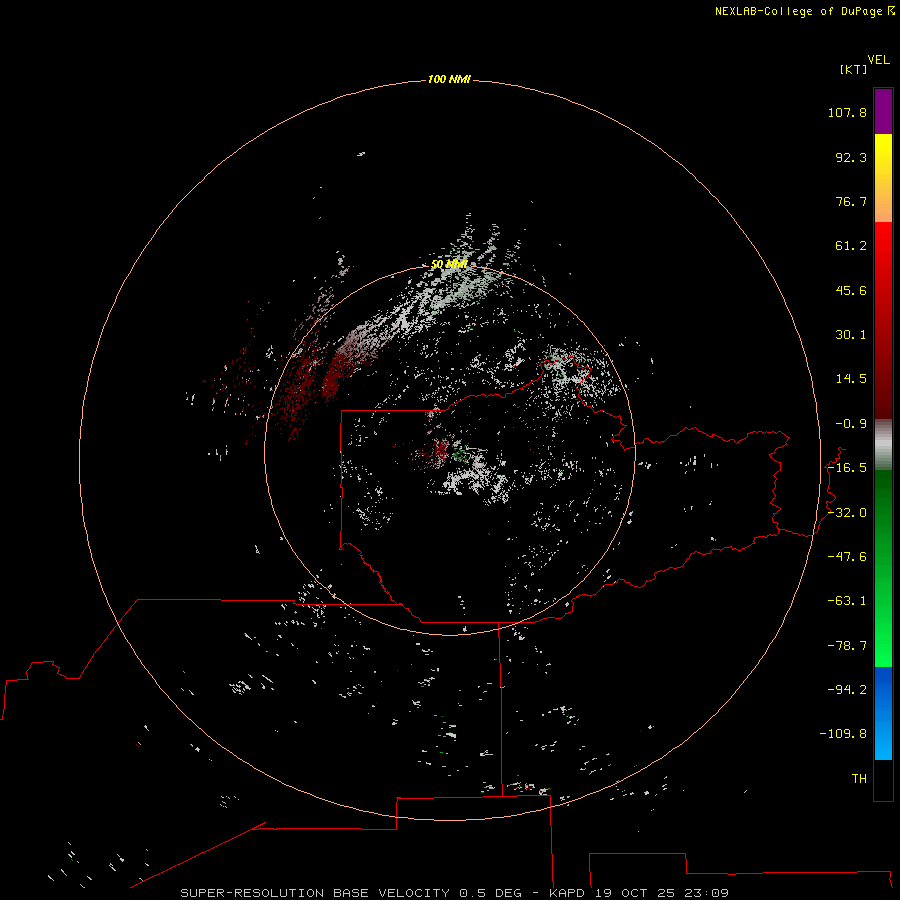Select the -109.8 legend value

pyautogui.click(x=843, y=734)
